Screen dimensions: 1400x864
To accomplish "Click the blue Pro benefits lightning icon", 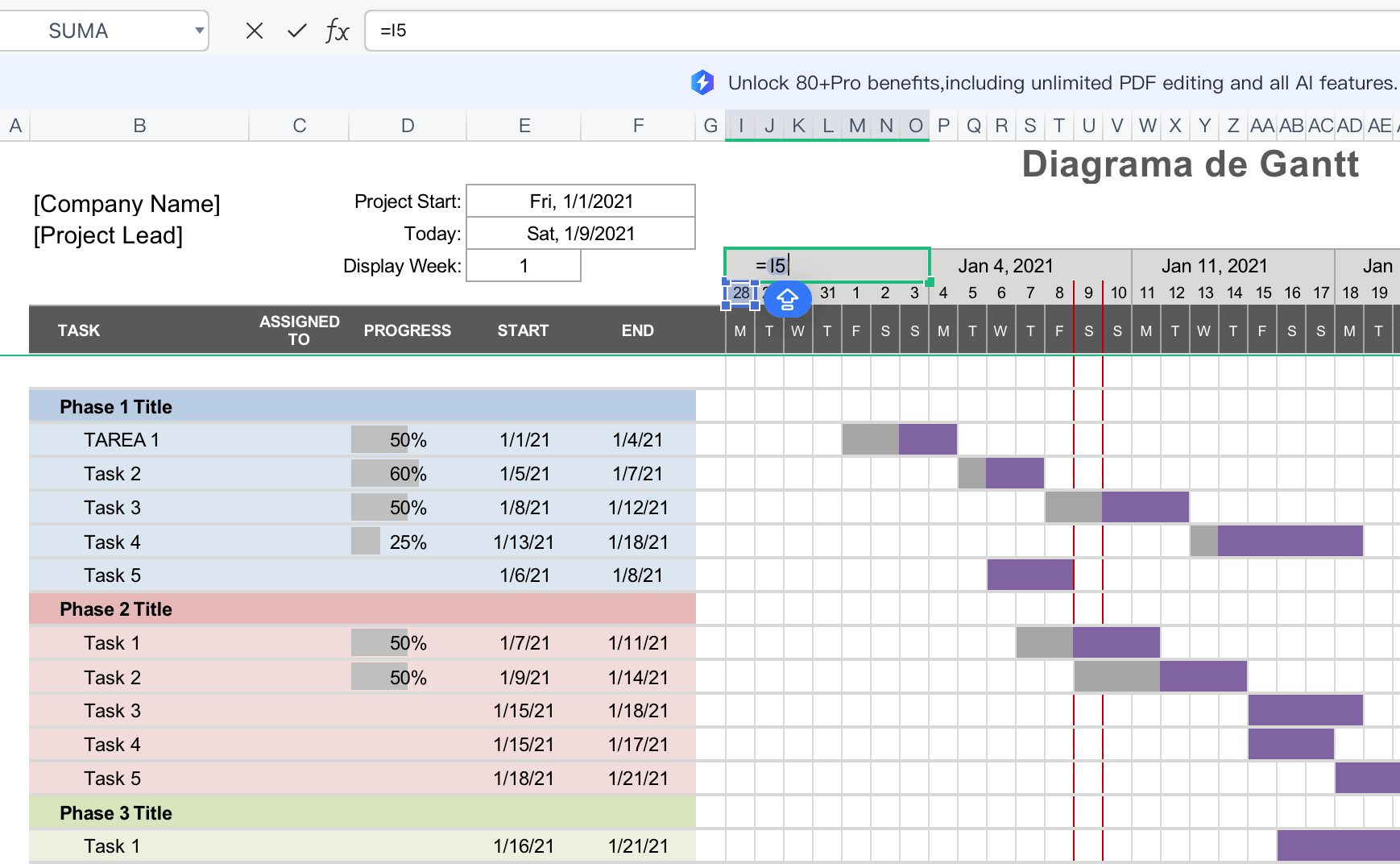I will [702, 82].
